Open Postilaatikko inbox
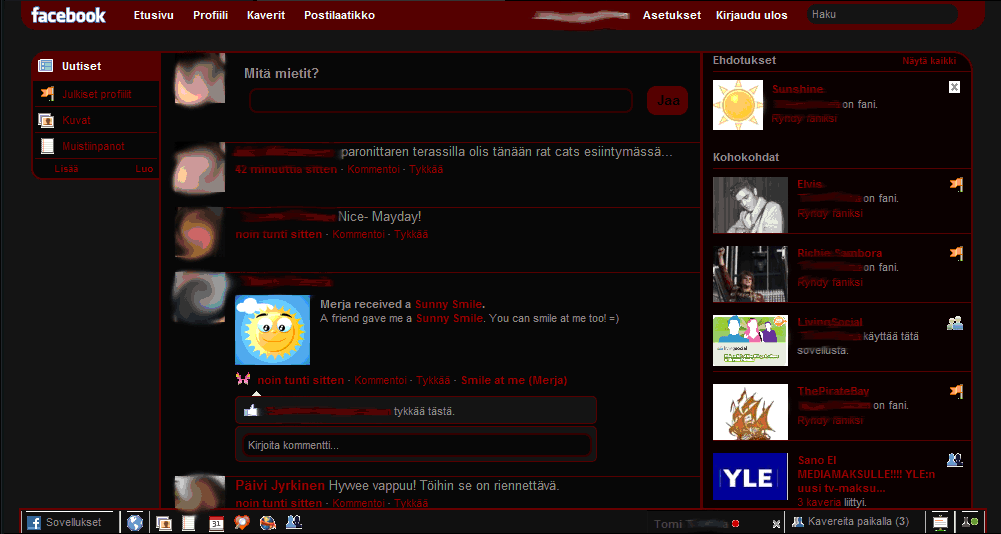 pyautogui.click(x=340, y=15)
